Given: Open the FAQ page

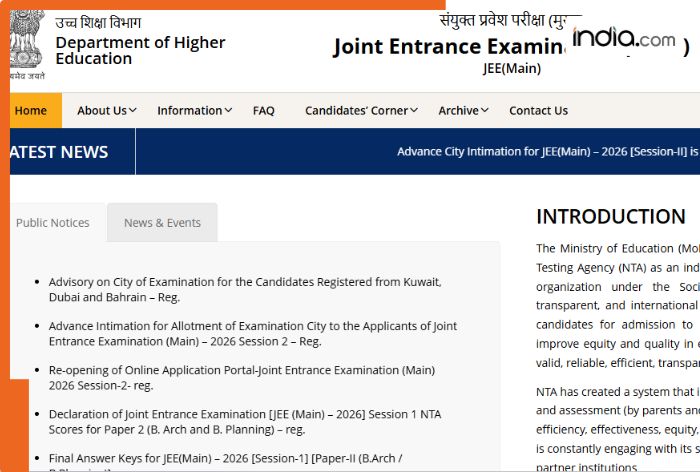Looking at the screenshot, I should 263,110.
